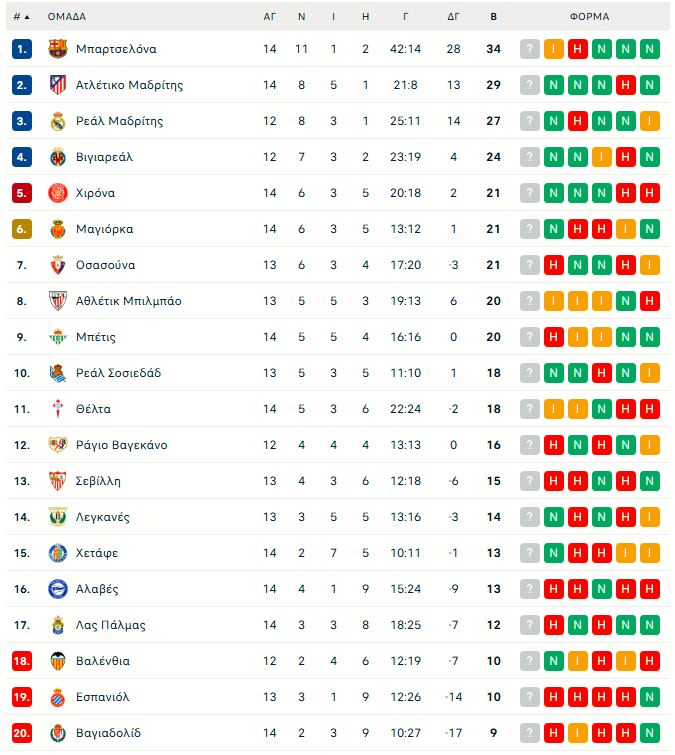Image resolution: width=675 pixels, height=755 pixels.
Task: Sort by the Β points column header
Action: [494, 17]
